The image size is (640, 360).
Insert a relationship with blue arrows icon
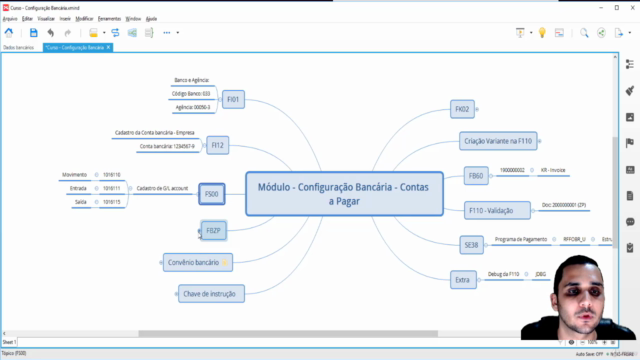(116, 33)
